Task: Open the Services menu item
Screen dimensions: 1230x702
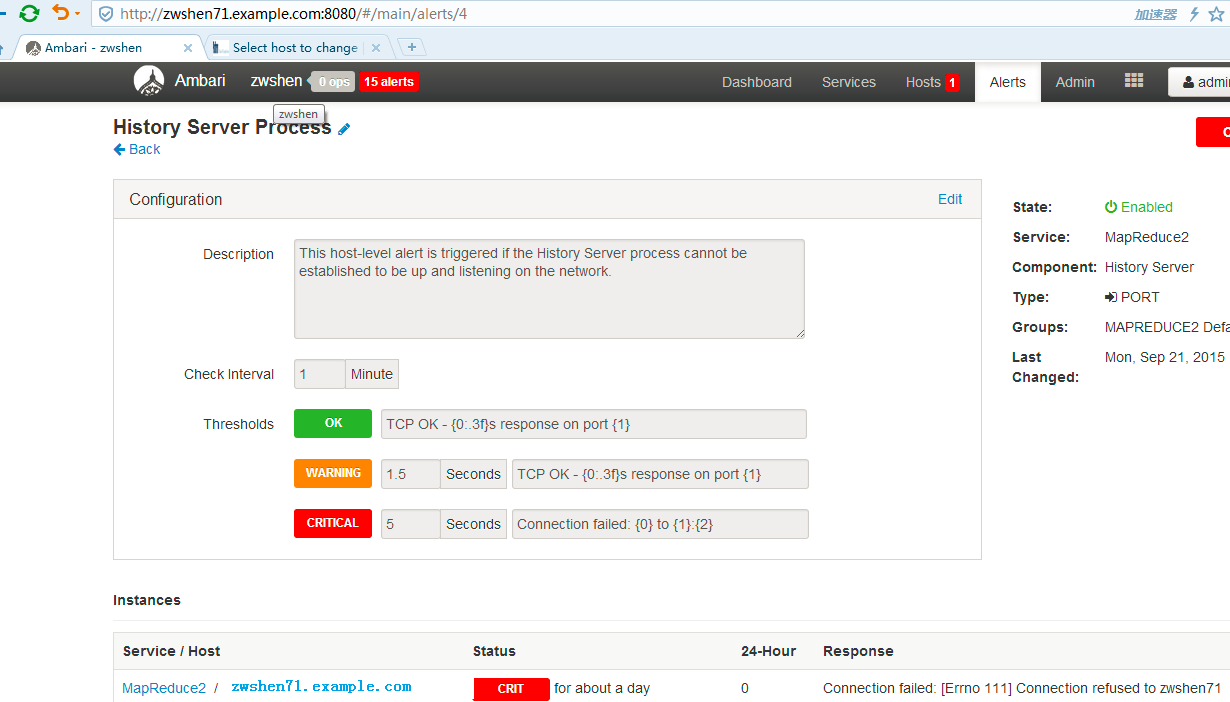Action: 849,82
